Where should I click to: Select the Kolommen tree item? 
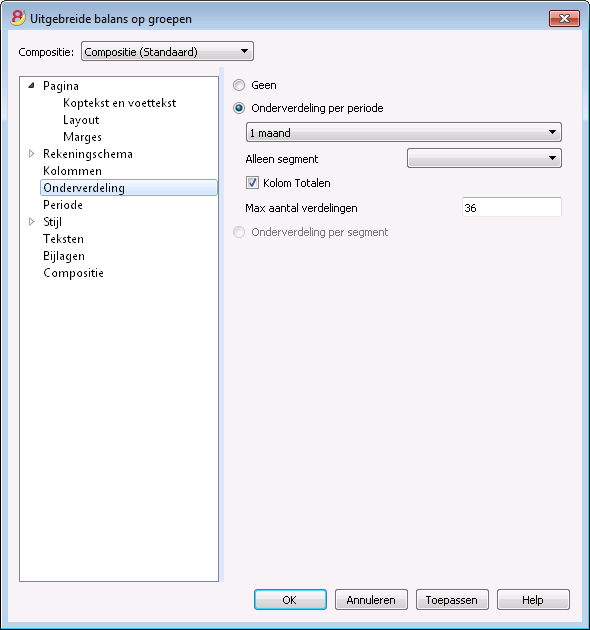[72, 171]
